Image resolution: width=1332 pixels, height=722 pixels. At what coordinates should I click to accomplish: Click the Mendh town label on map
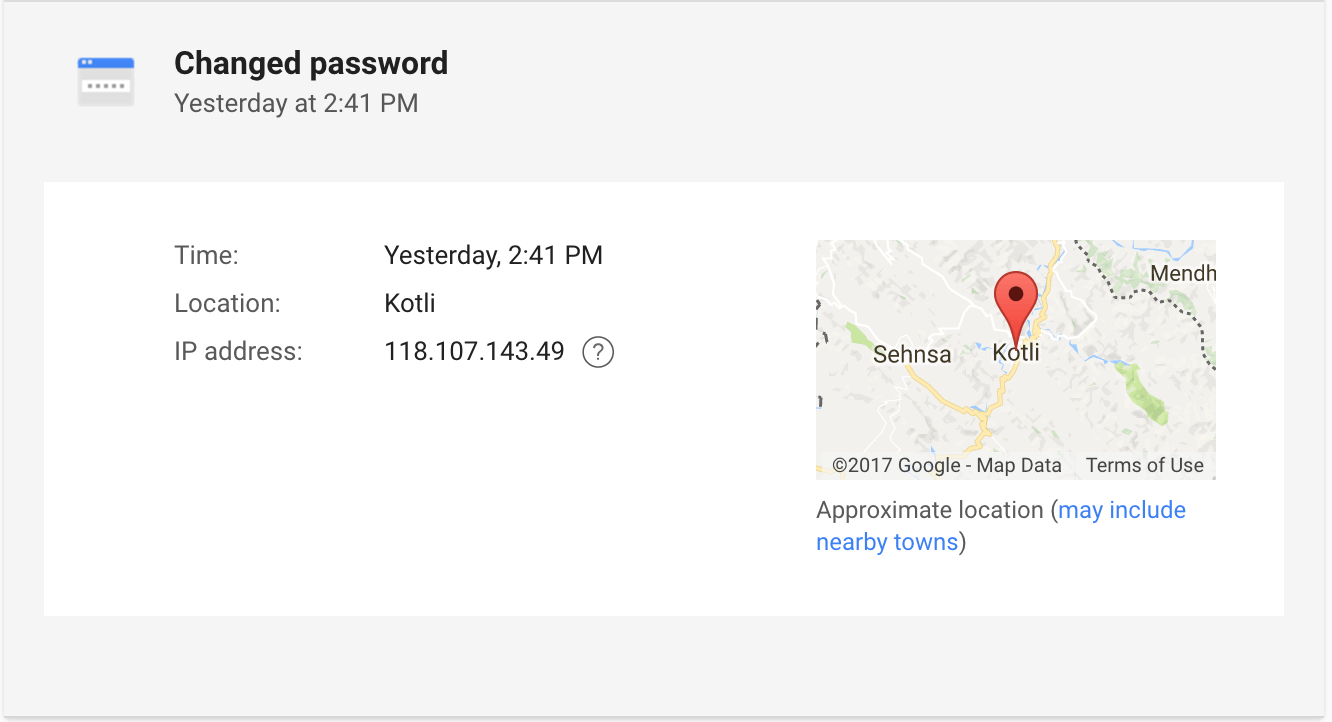point(1183,273)
